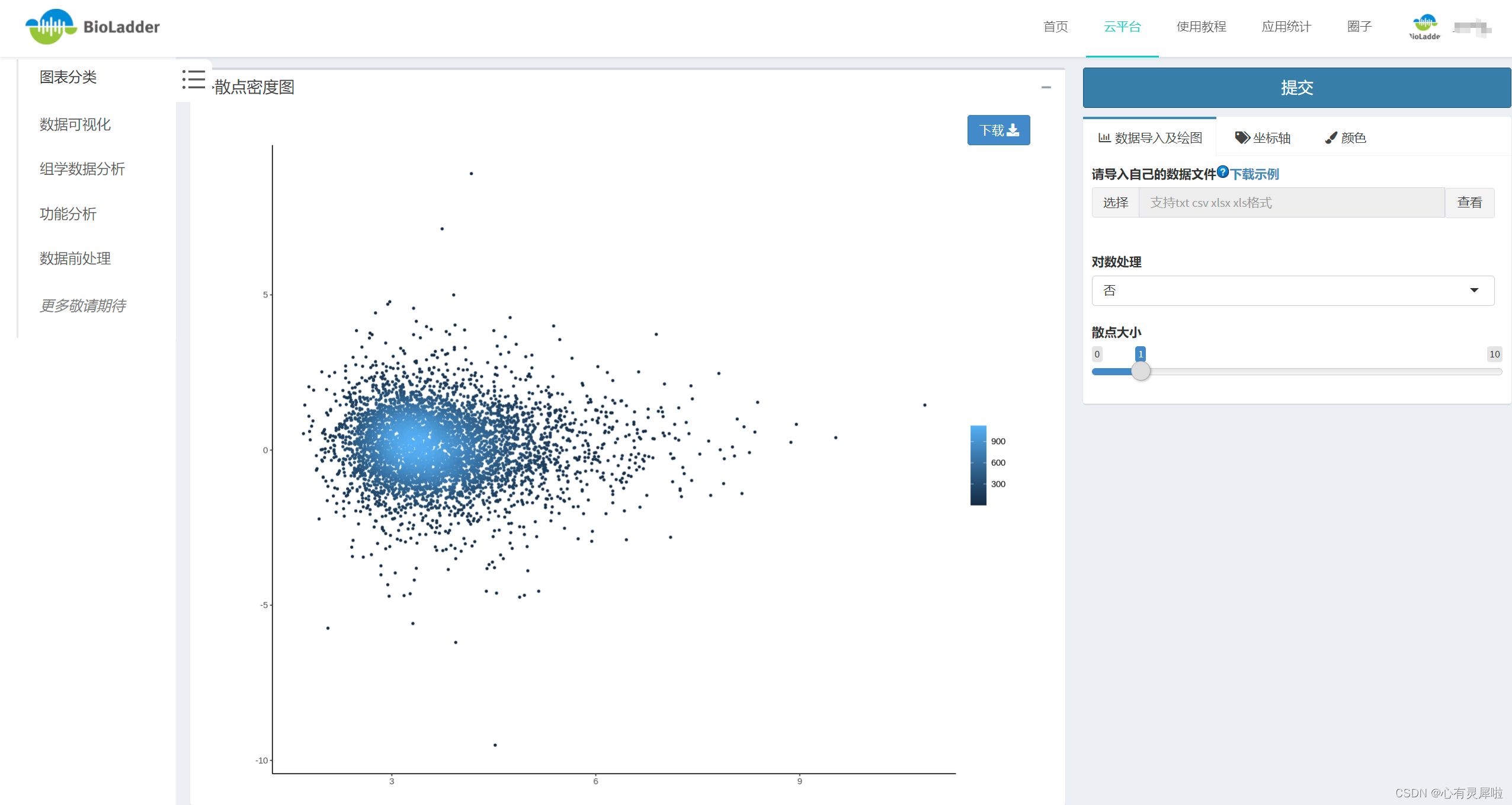
Task: Open 圈子 in the top navigation
Action: tap(1359, 27)
